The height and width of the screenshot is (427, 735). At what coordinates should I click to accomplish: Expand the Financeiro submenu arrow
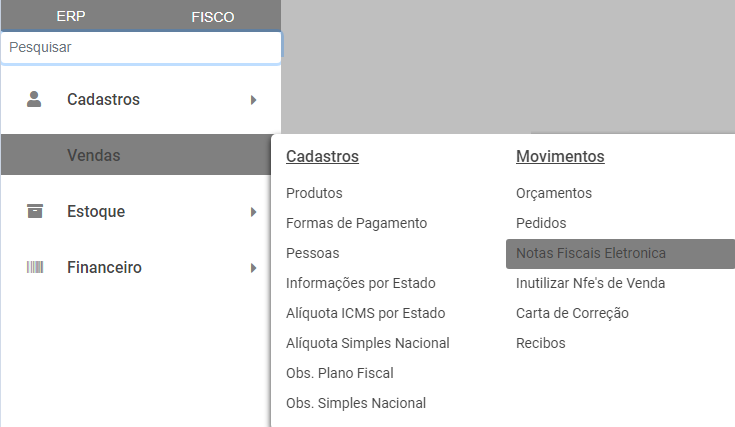coord(254,268)
